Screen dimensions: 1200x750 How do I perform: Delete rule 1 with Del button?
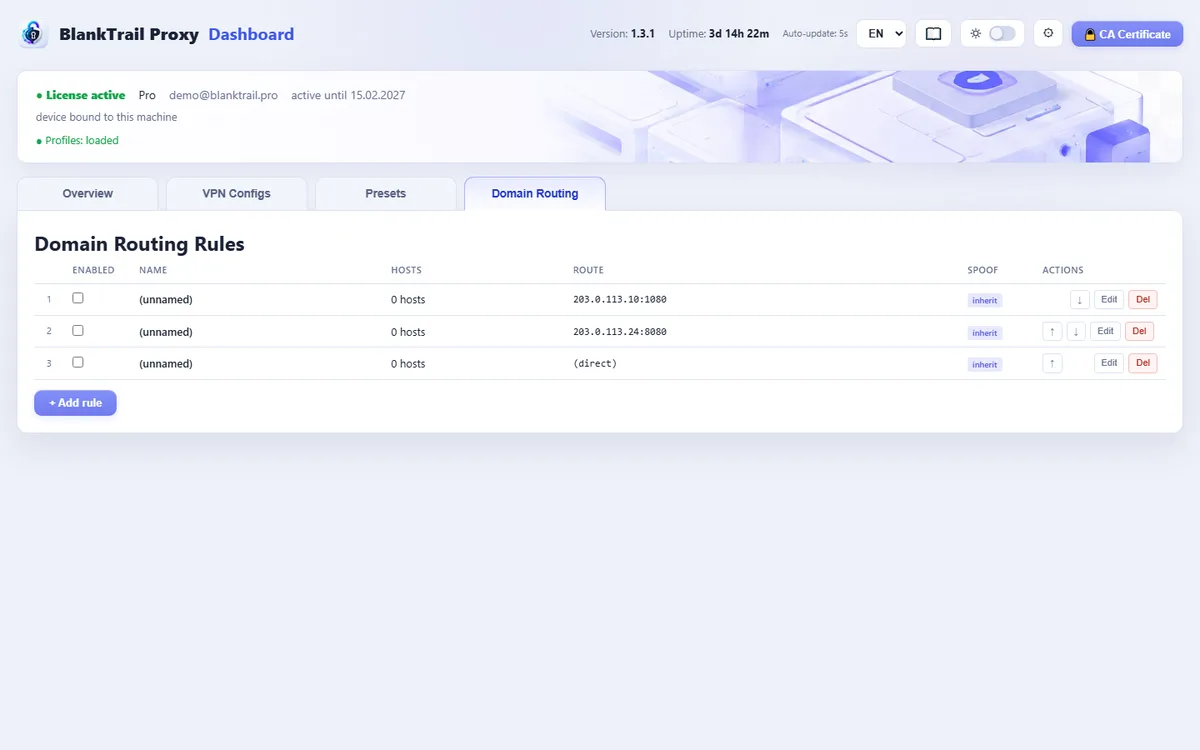pyautogui.click(x=1143, y=300)
